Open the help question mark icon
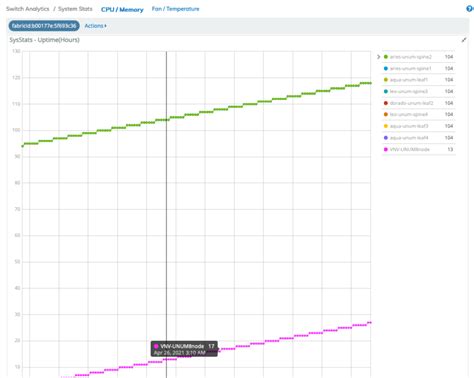The image size is (474, 378). pos(470,9)
